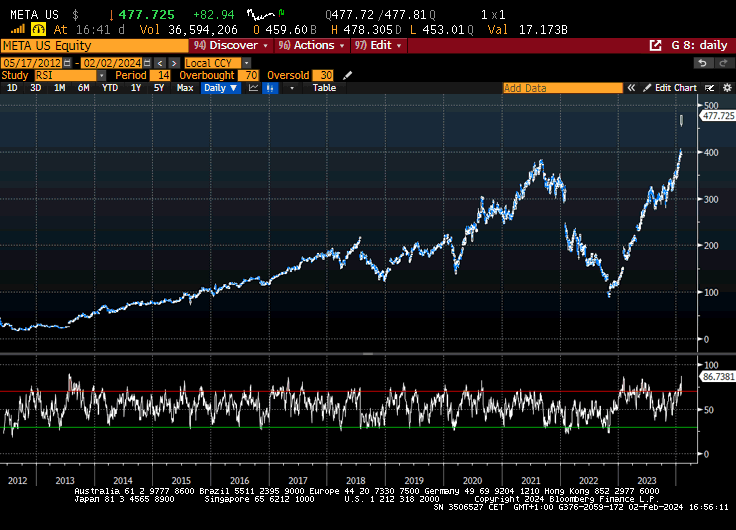Image resolution: width=736 pixels, height=530 pixels.
Task: Click the pencil icon beside Oversold
Action: [x=347, y=76]
